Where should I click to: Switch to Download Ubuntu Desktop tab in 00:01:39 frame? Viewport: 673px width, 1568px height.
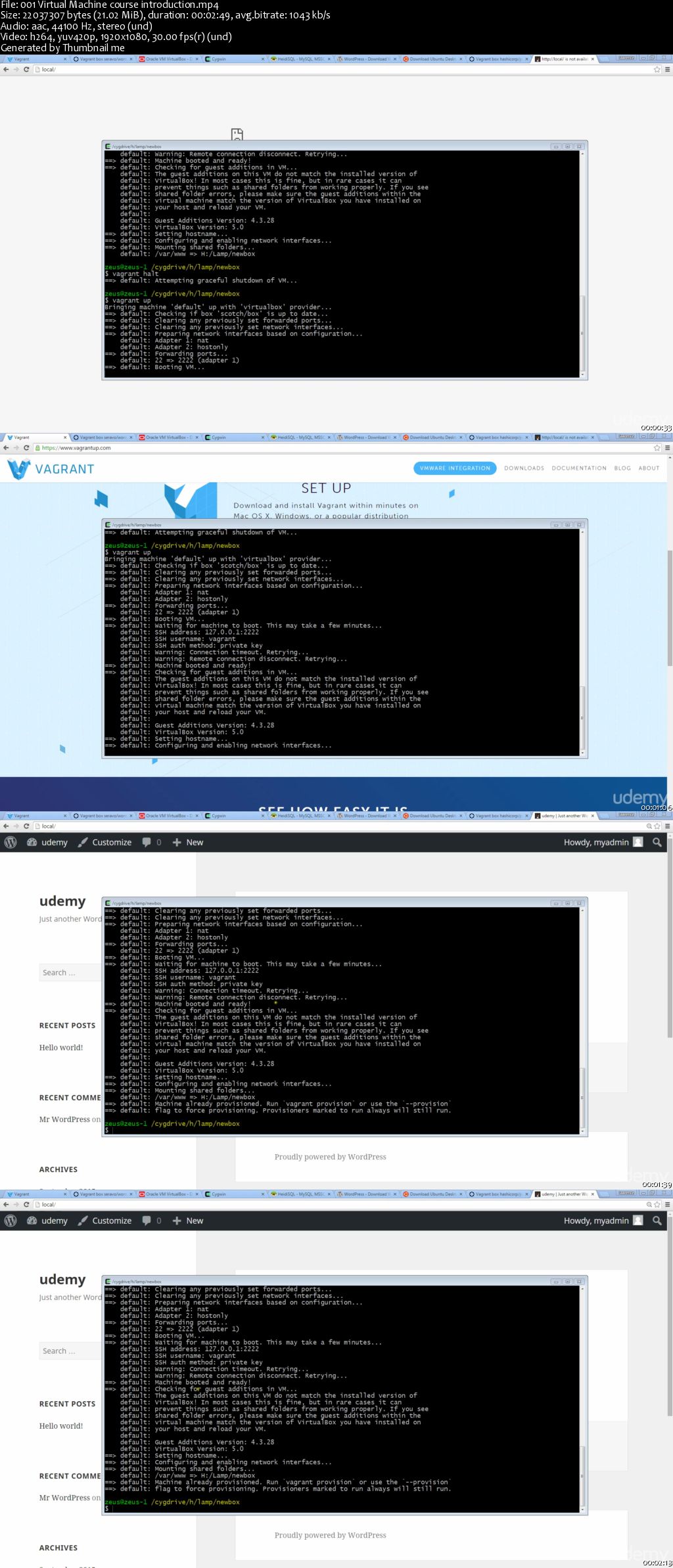tap(431, 816)
